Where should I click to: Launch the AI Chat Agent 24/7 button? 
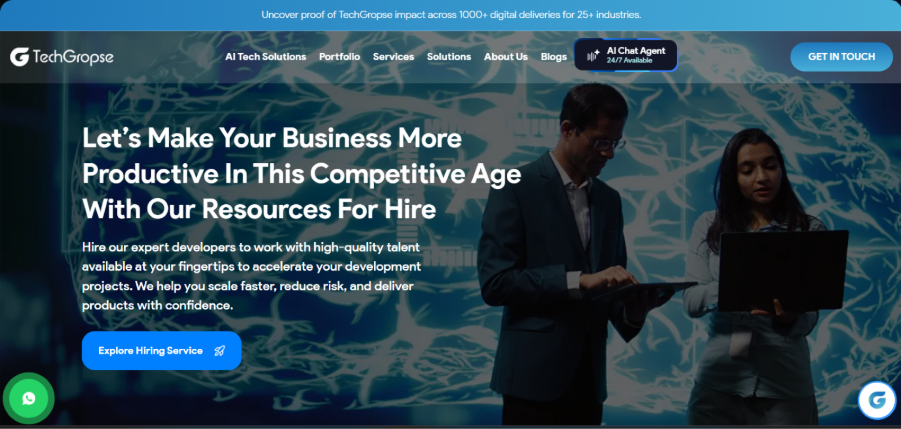(x=626, y=55)
